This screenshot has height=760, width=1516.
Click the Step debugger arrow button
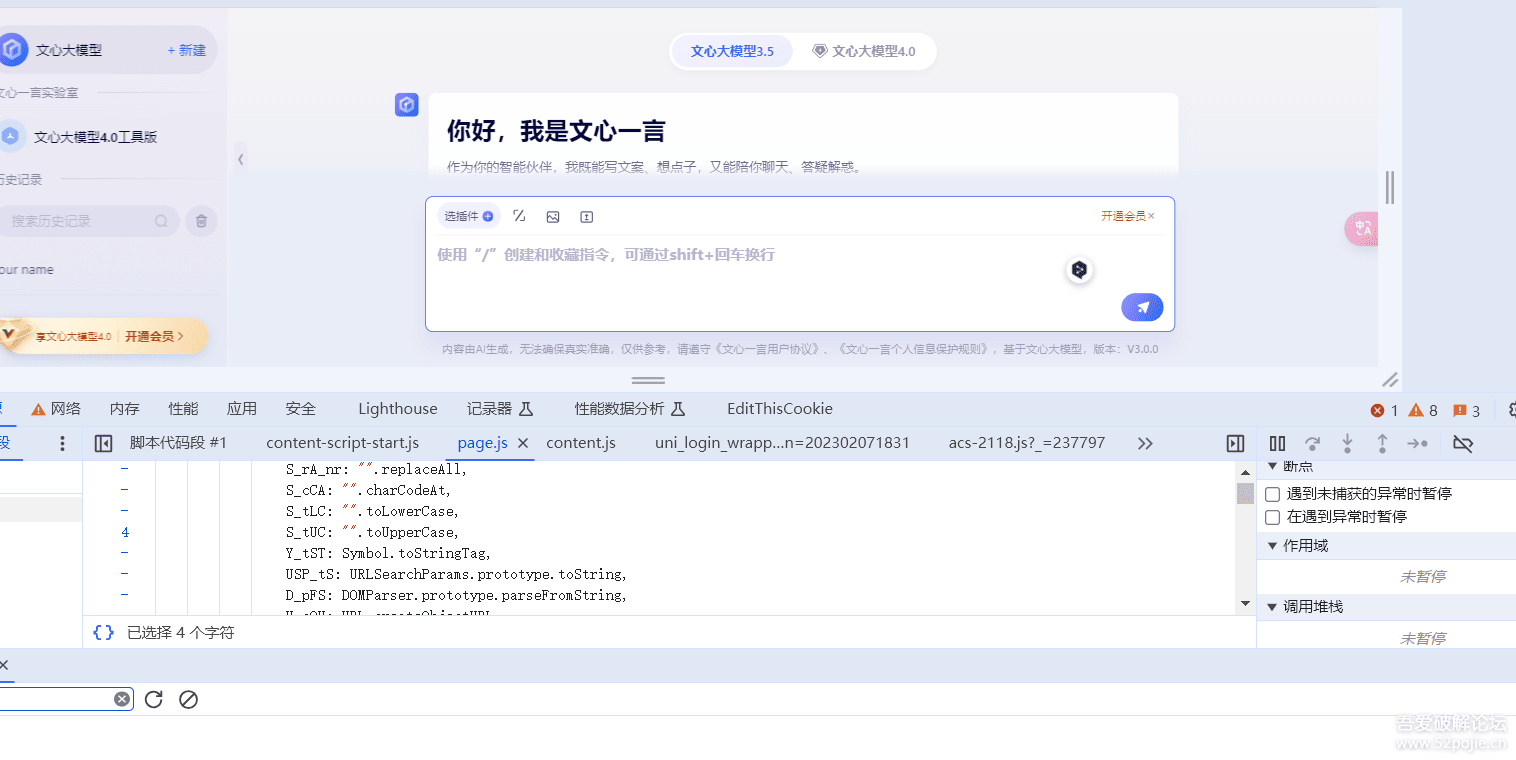(x=1418, y=443)
